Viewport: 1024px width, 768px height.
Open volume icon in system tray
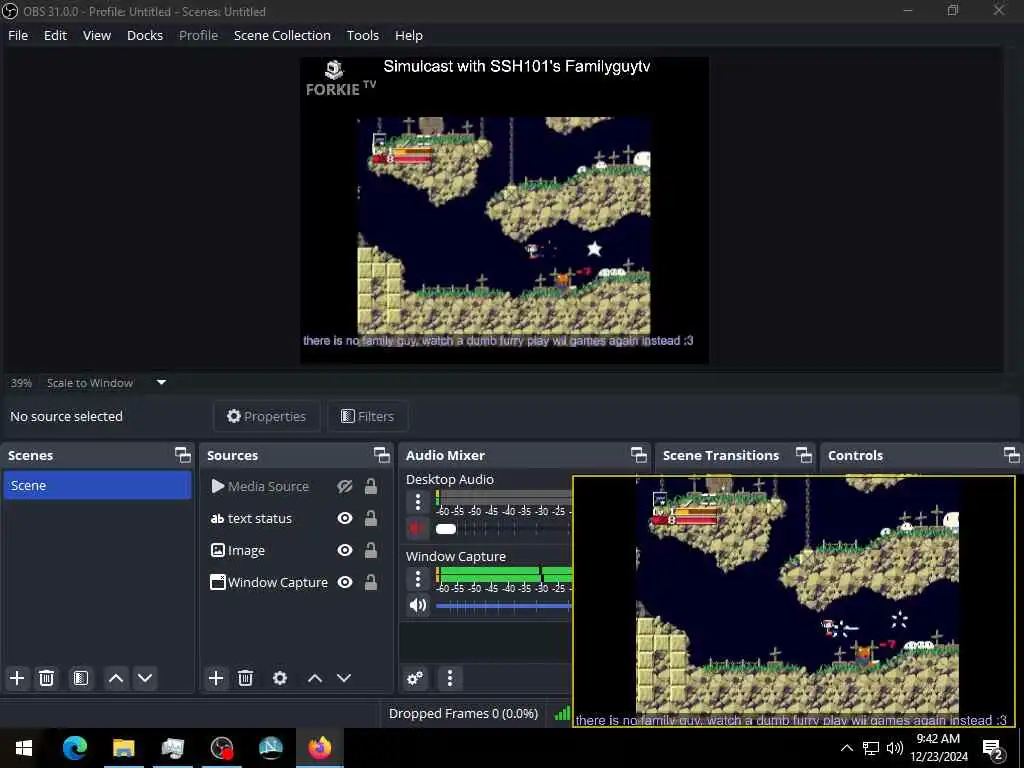[895, 748]
